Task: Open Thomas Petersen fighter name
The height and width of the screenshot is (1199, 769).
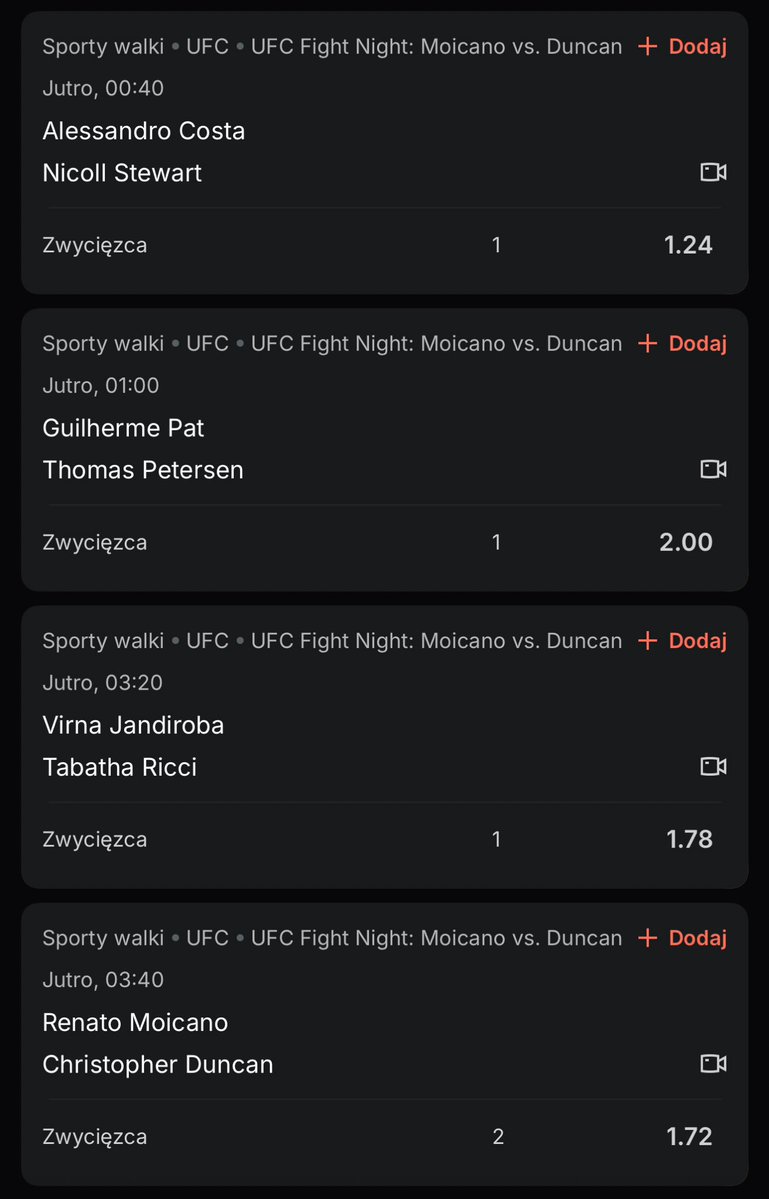Action: tap(143, 470)
